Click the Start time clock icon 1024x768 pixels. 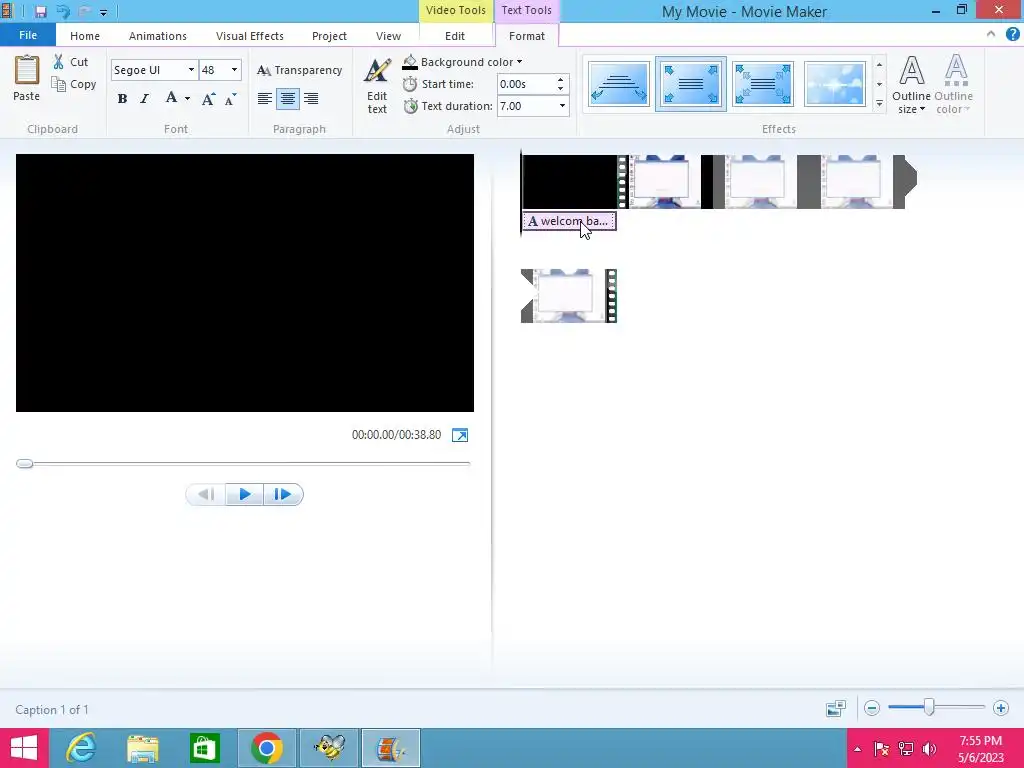point(409,84)
